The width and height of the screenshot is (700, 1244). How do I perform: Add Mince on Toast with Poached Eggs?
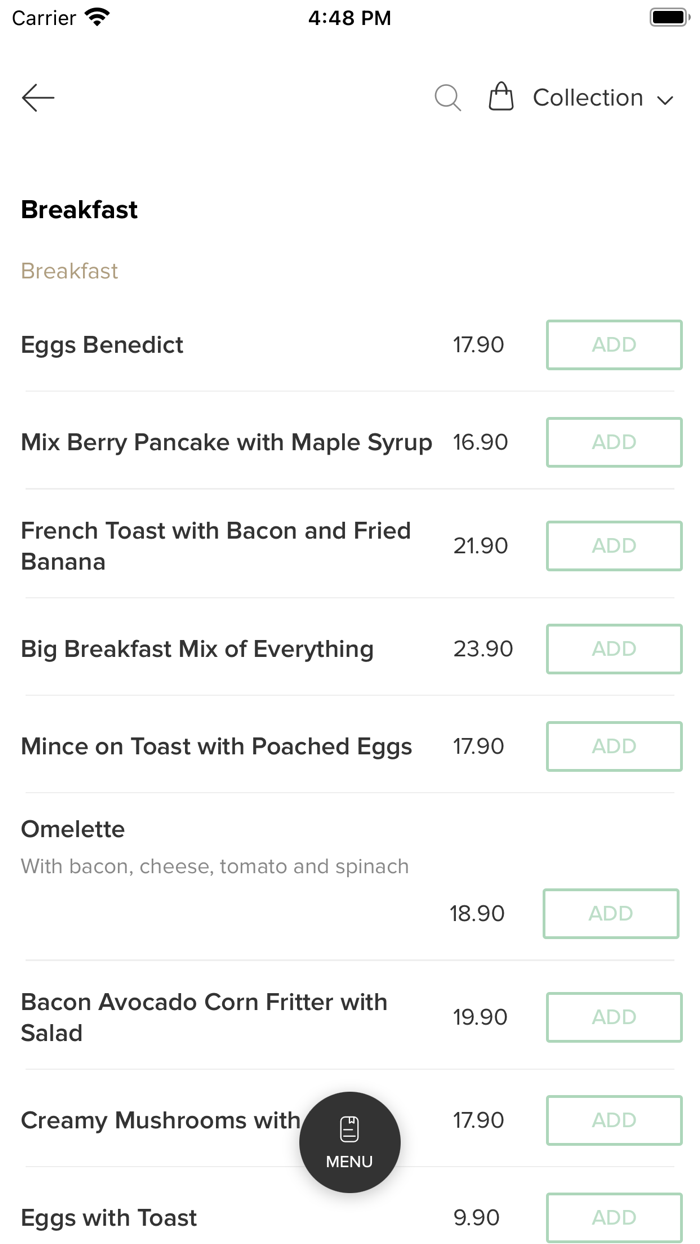pyautogui.click(x=614, y=746)
